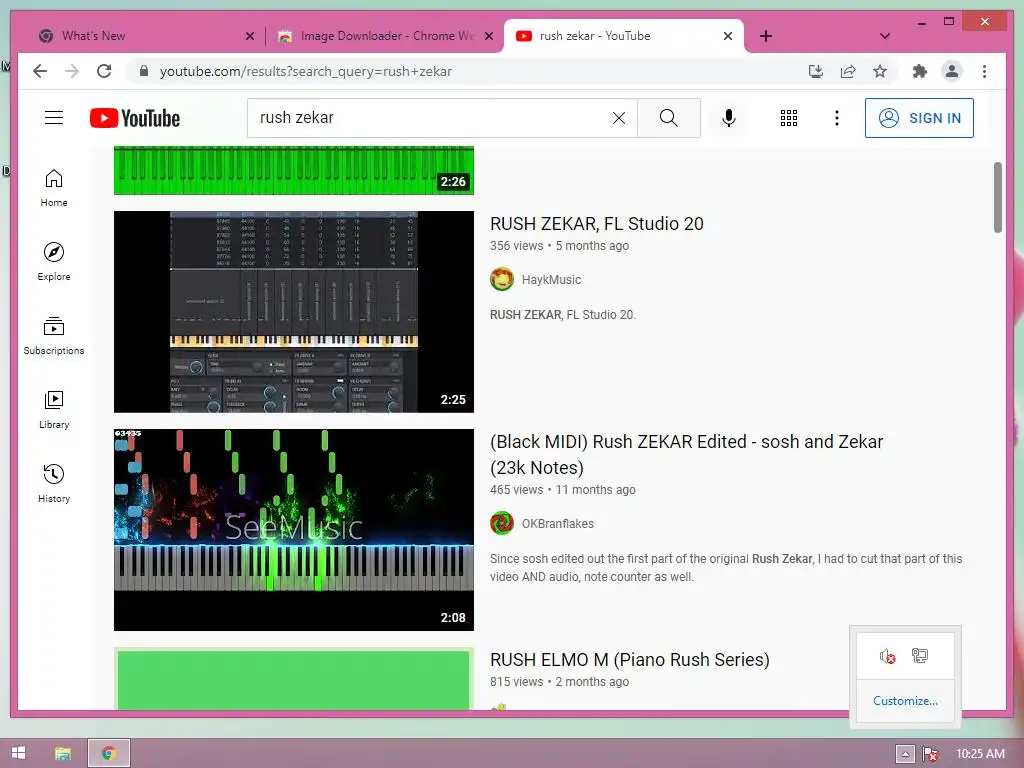This screenshot has width=1024, height=768.
Task: Click the muted speaker tray icon
Action: tap(888, 656)
